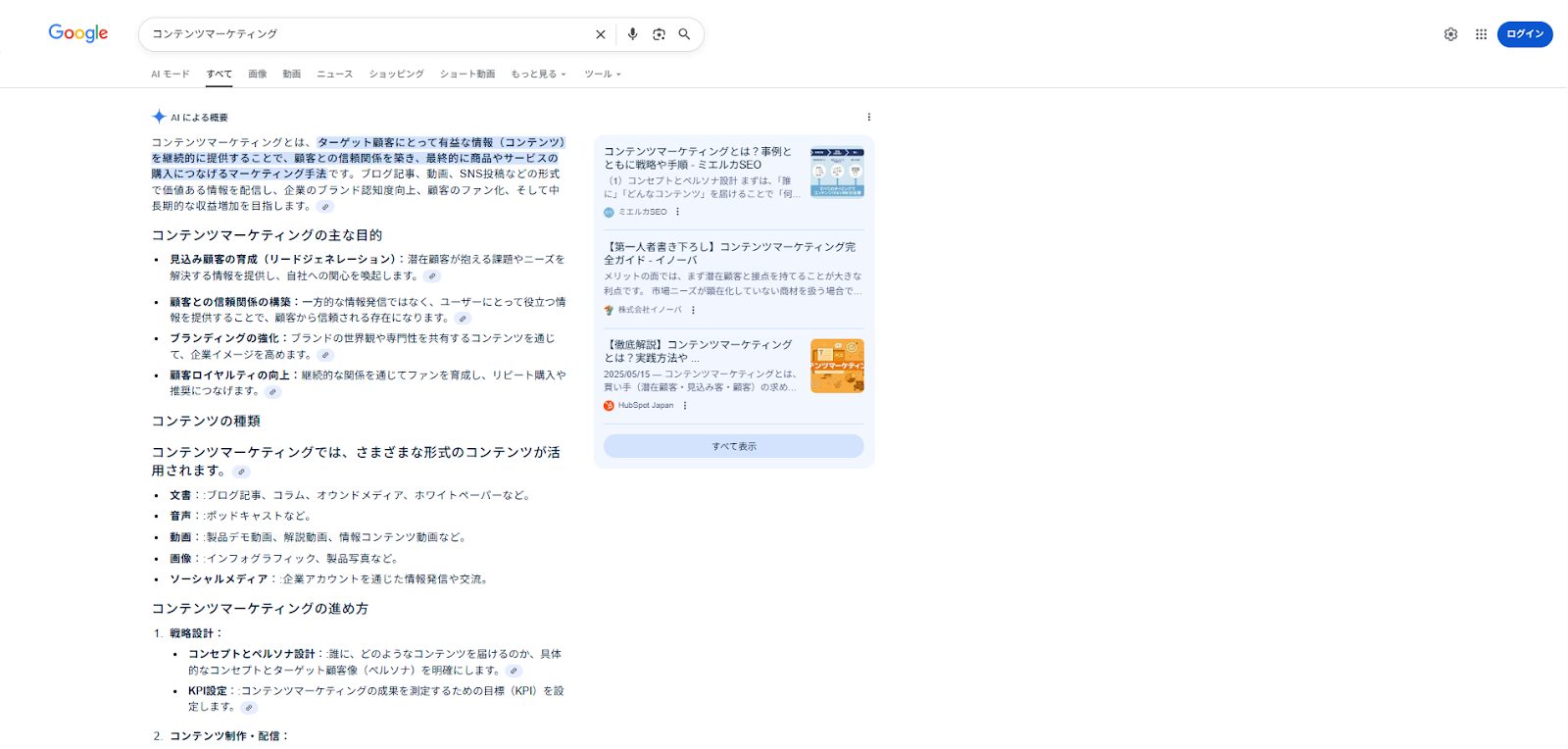Click into the search input field
This screenshot has height=749, width=1568.
[363, 34]
